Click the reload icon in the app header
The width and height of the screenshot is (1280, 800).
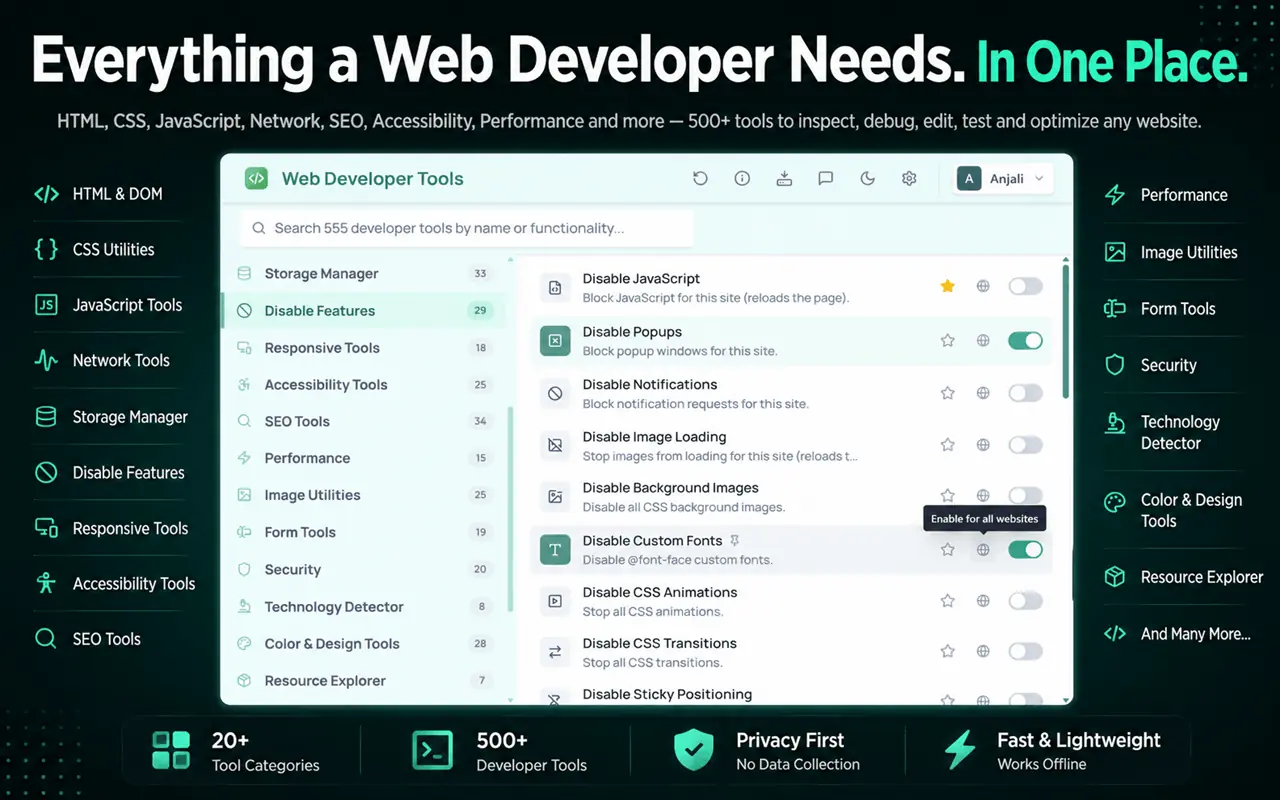pyautogui.click(x=700, y=179)
